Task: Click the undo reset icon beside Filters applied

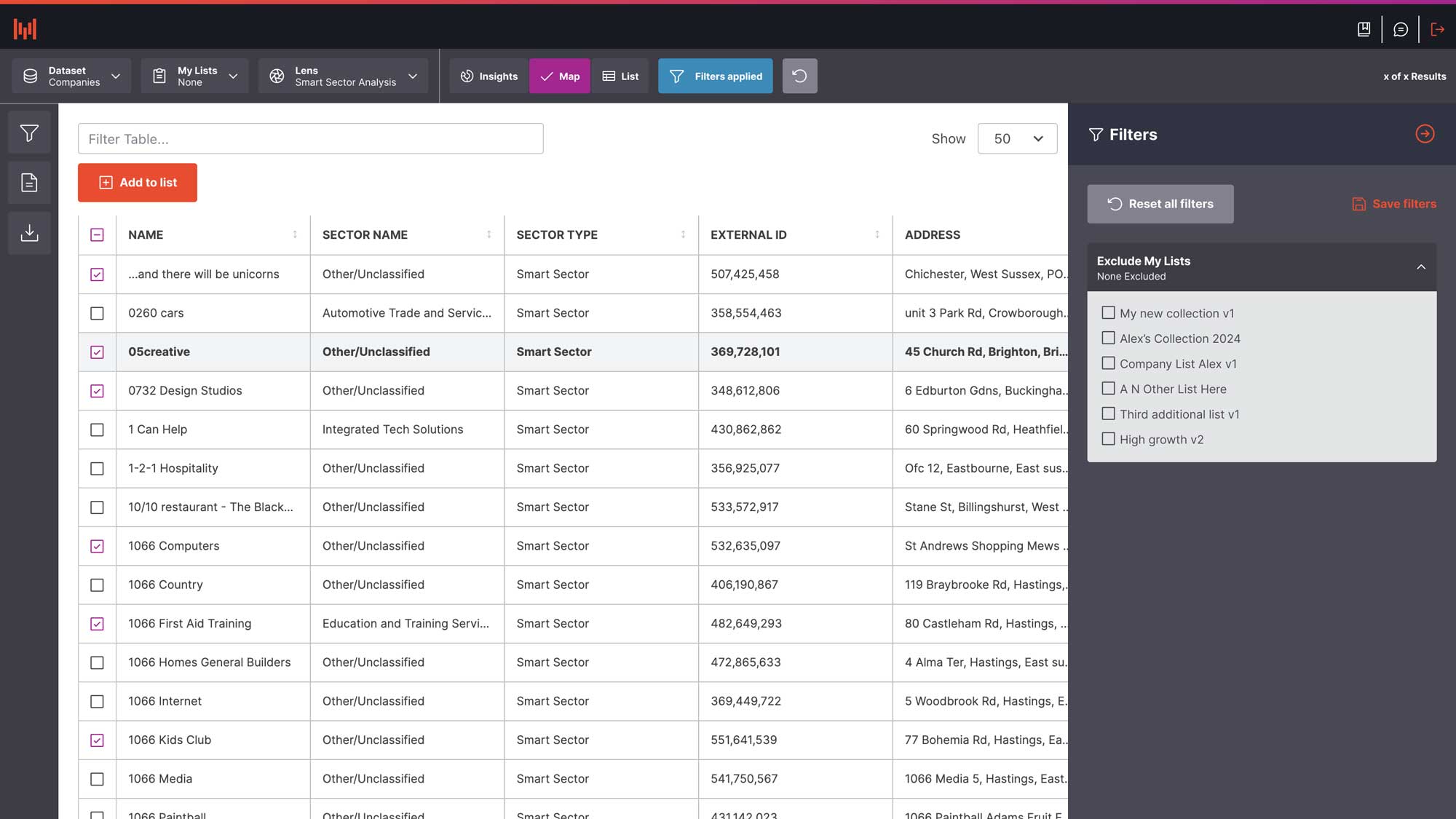Action: [799, 76]
